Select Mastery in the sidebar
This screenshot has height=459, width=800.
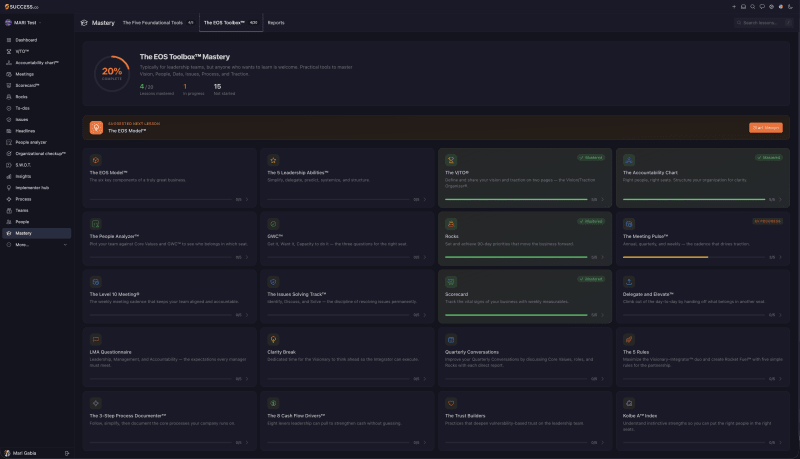tap(36, 233)
